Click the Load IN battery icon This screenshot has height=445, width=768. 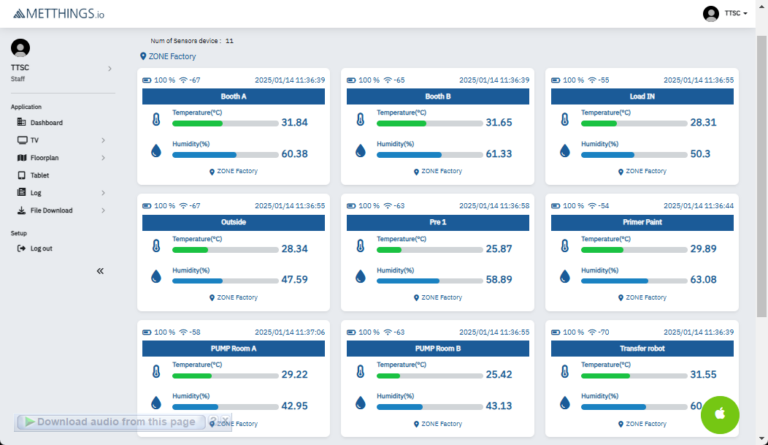point(556,80)
